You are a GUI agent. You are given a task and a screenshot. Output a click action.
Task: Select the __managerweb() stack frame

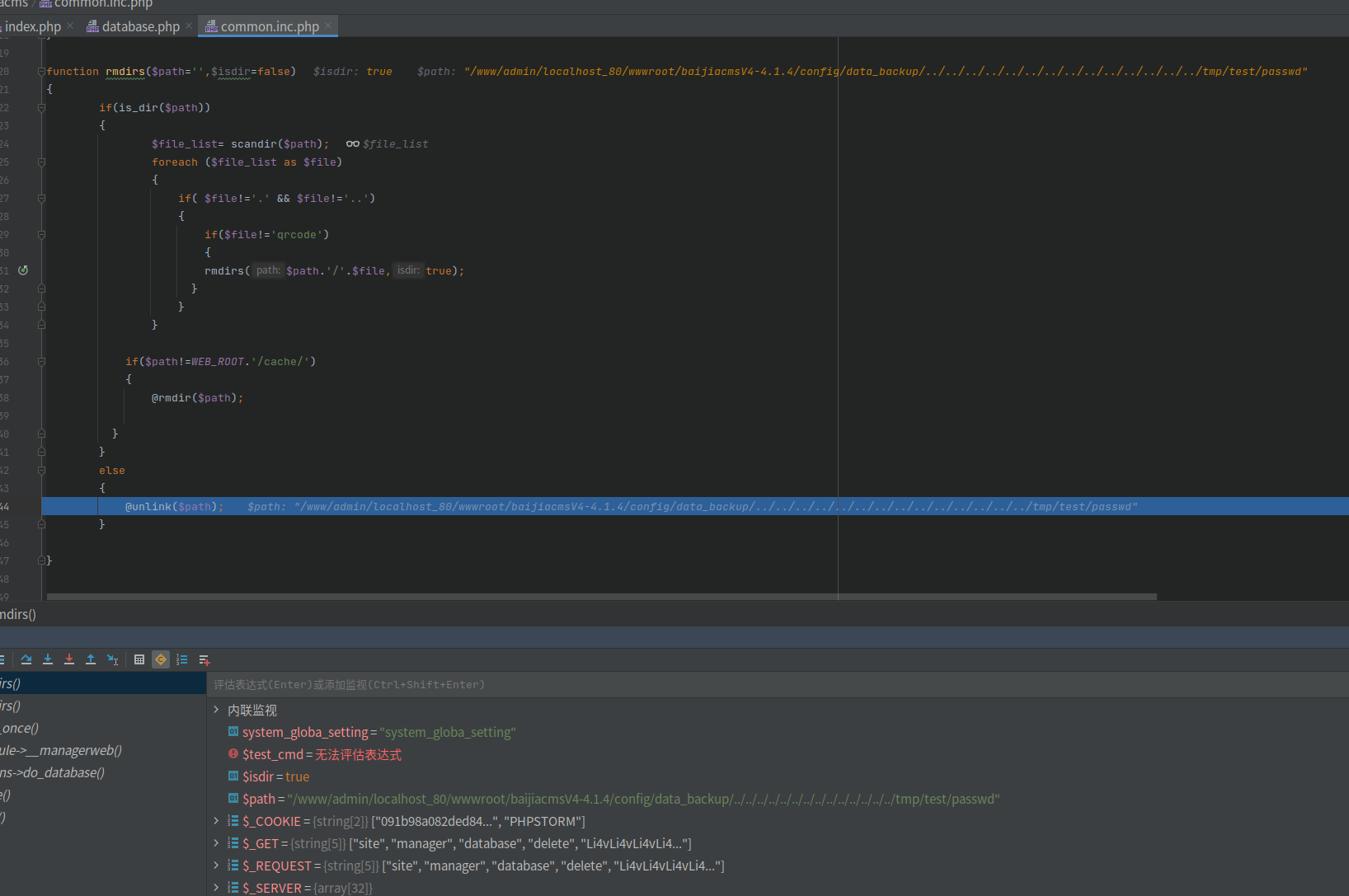coord(103,750)
